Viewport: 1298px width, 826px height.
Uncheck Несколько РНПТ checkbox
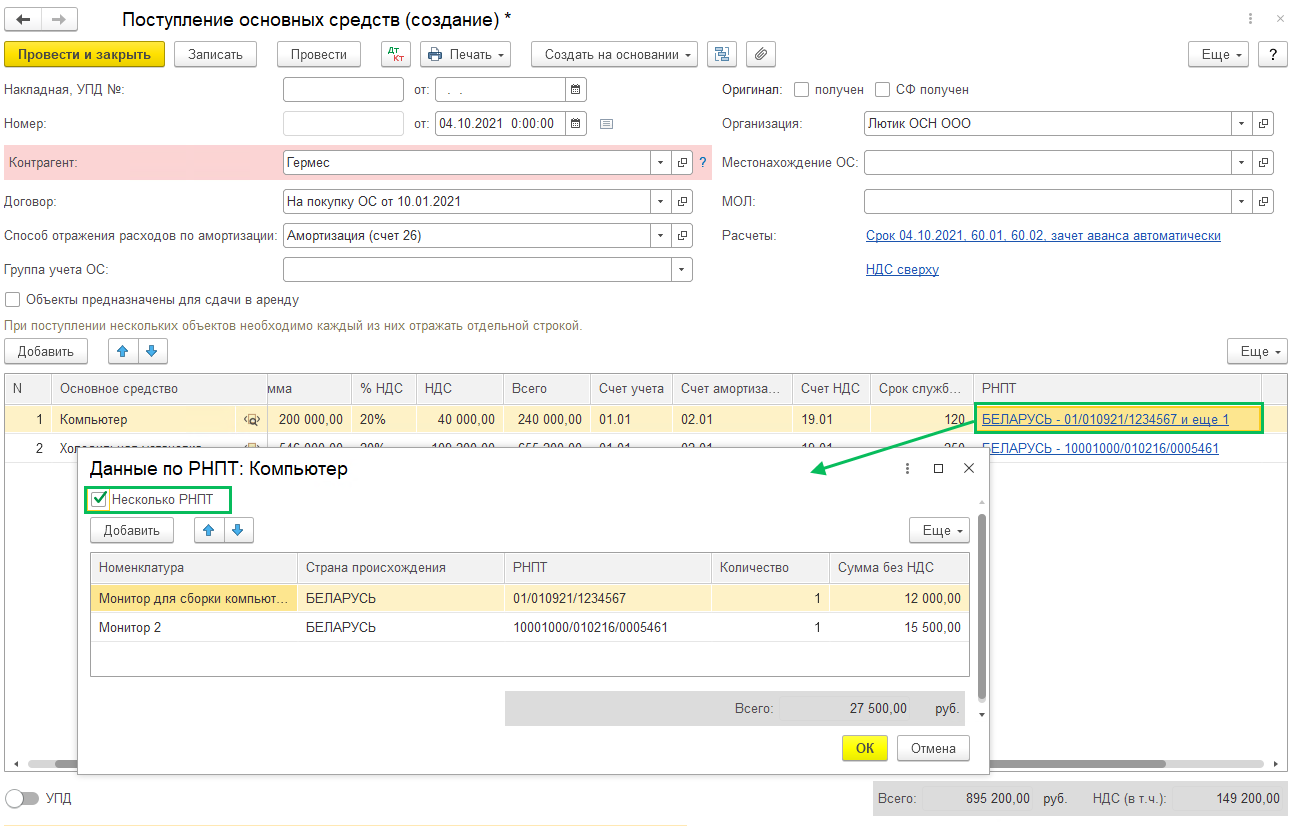99,499
